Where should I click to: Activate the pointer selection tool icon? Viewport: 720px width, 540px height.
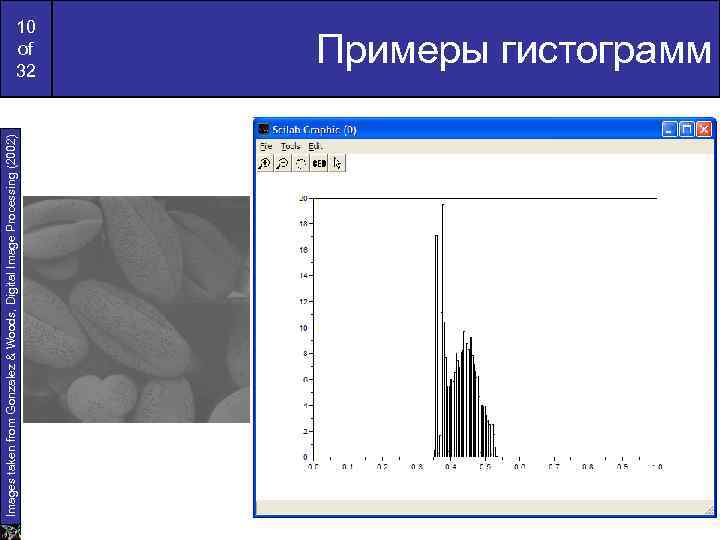coord(338,163)
